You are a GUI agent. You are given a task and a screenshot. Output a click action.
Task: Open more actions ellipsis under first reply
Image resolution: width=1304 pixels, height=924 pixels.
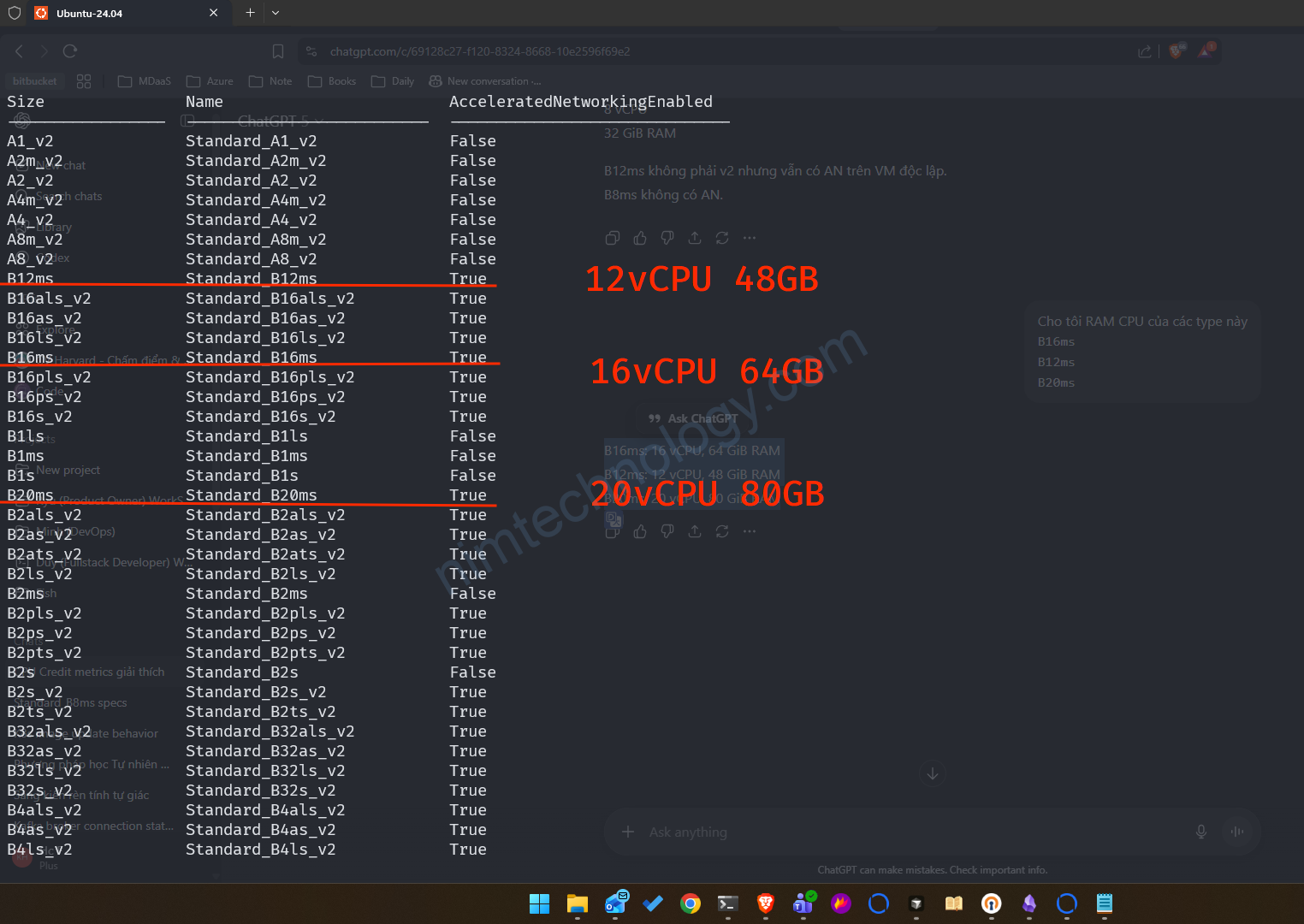click(x=750, y=238)
